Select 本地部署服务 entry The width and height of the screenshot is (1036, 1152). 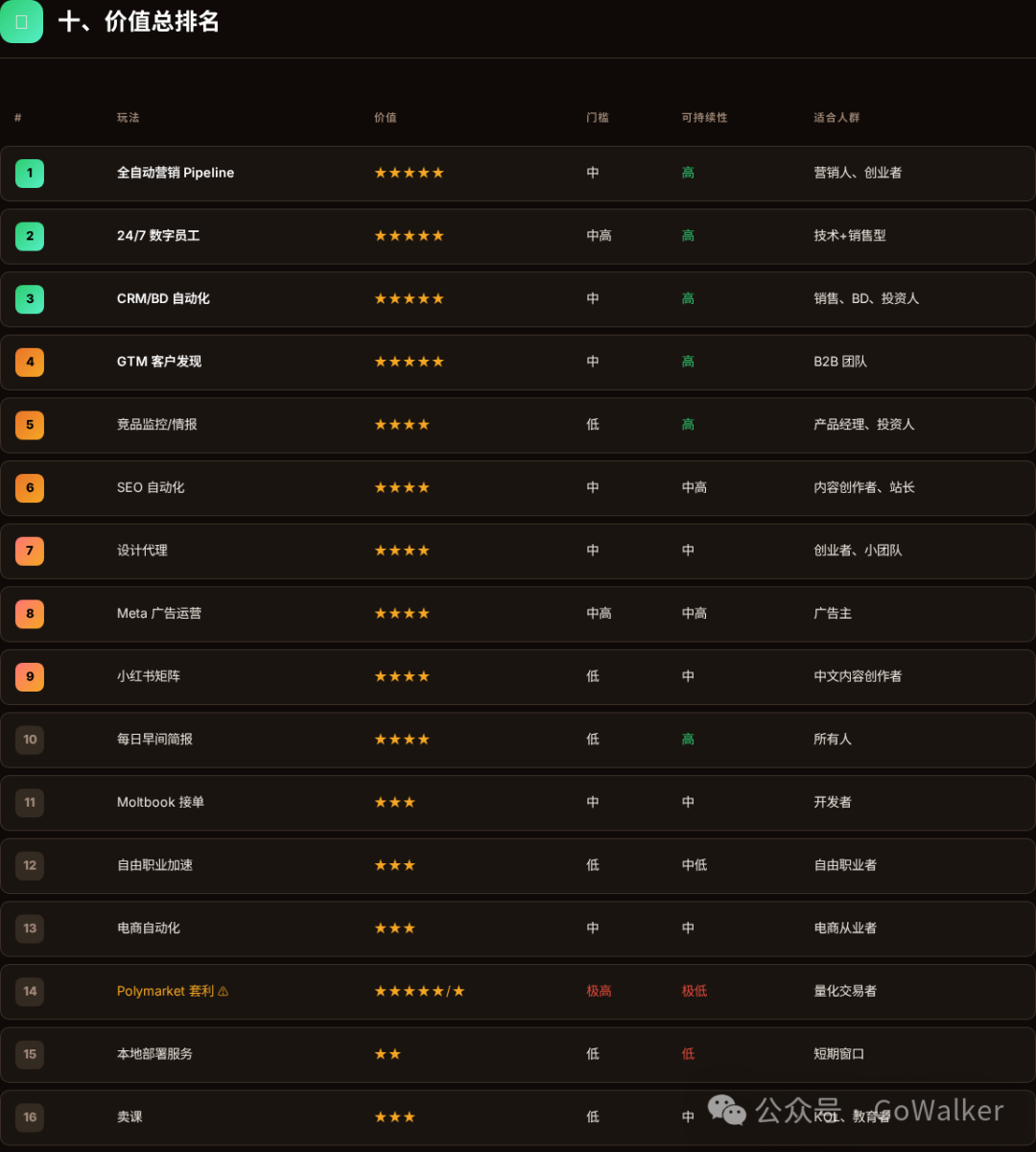pos(154,1054)
